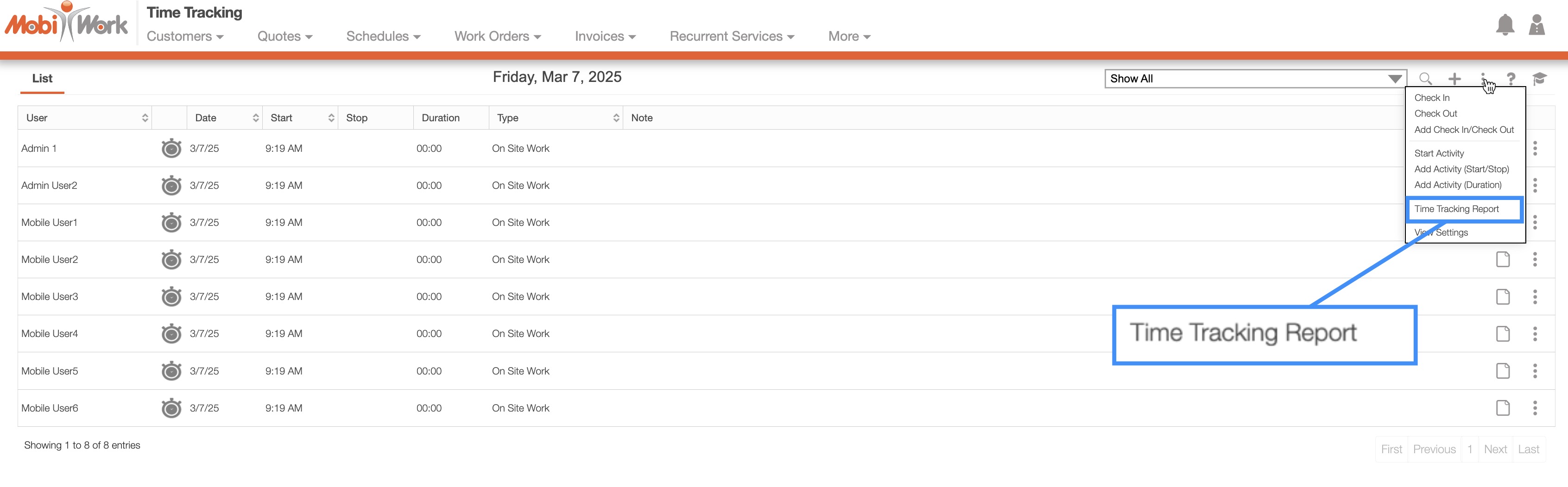Click the graduation cap tutorial icon
1568x487 pixels.
[x=1539, y=78]
